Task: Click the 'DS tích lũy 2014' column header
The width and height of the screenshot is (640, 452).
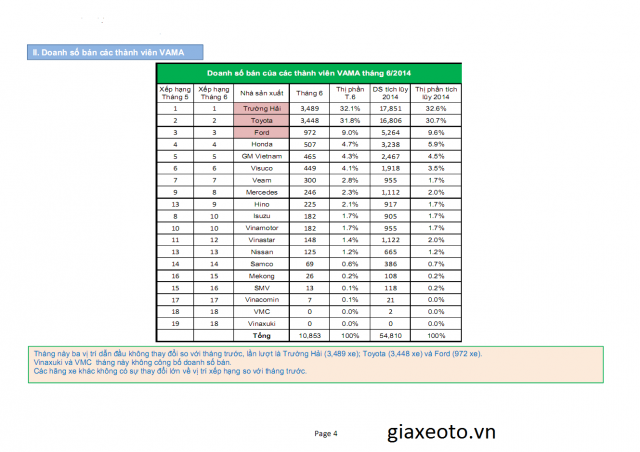Action: click(x=386, y=93)
